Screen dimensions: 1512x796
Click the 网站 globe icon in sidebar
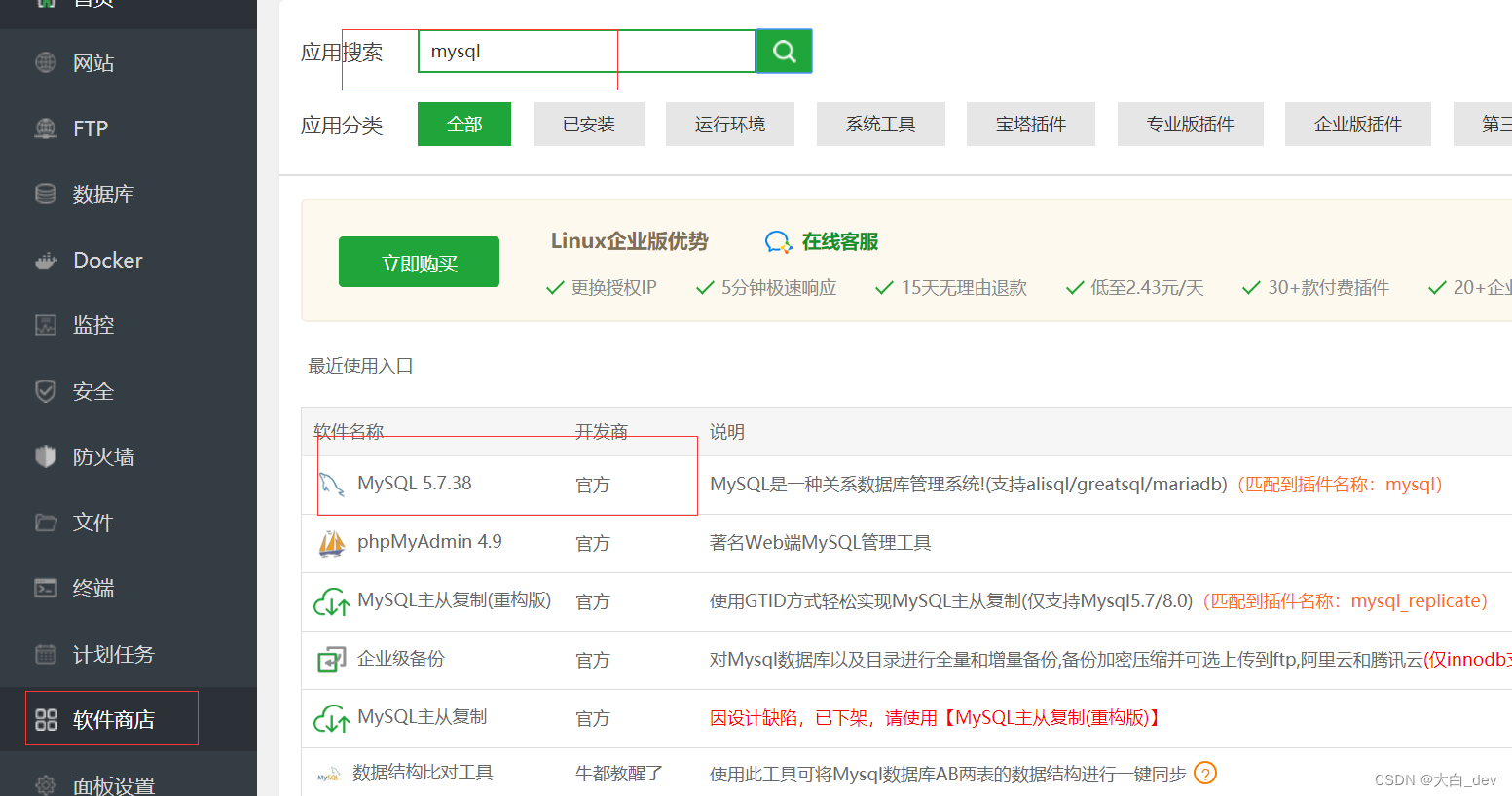46,62
